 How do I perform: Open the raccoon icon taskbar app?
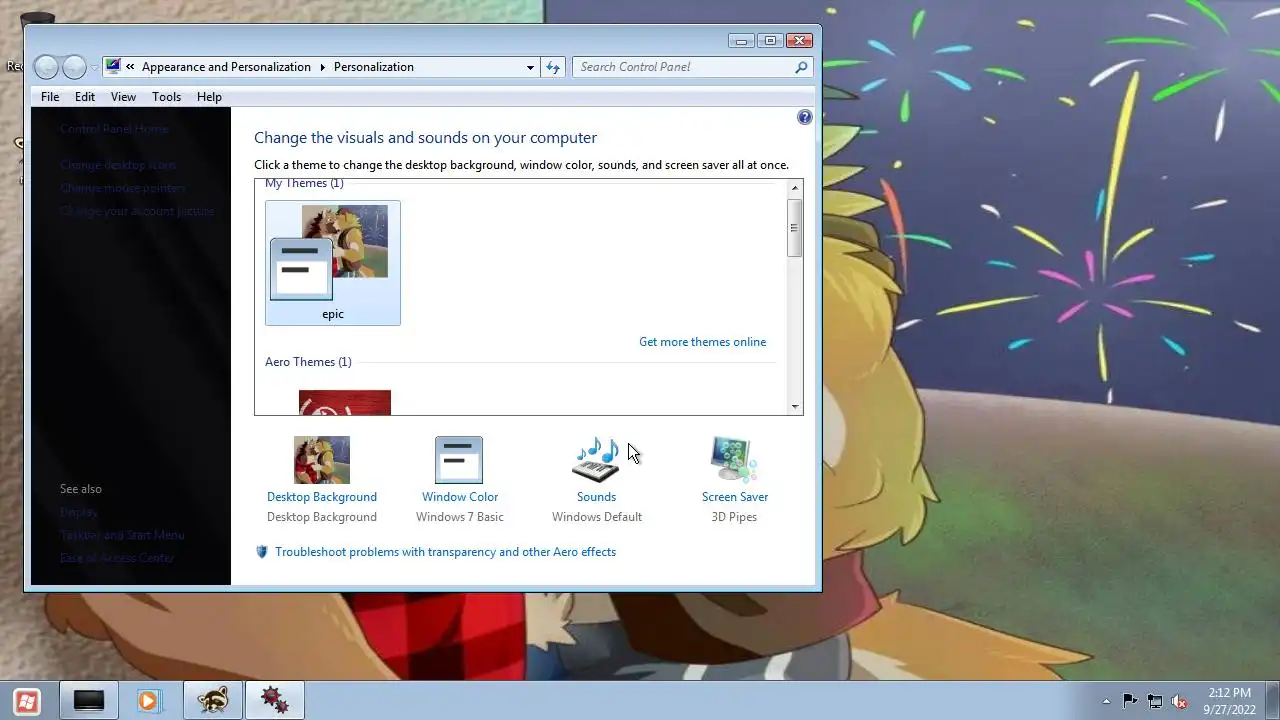point(213,701)
